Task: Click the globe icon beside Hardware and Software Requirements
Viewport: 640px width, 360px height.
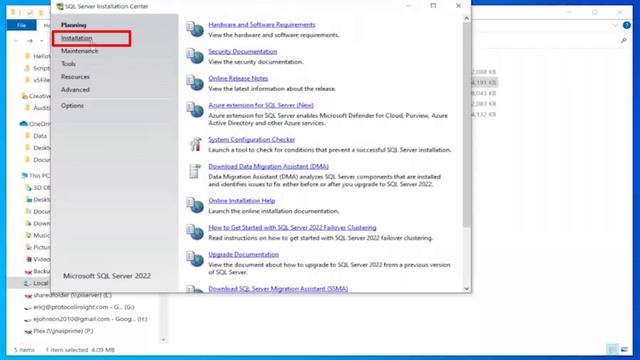Action: click(195, 29)
